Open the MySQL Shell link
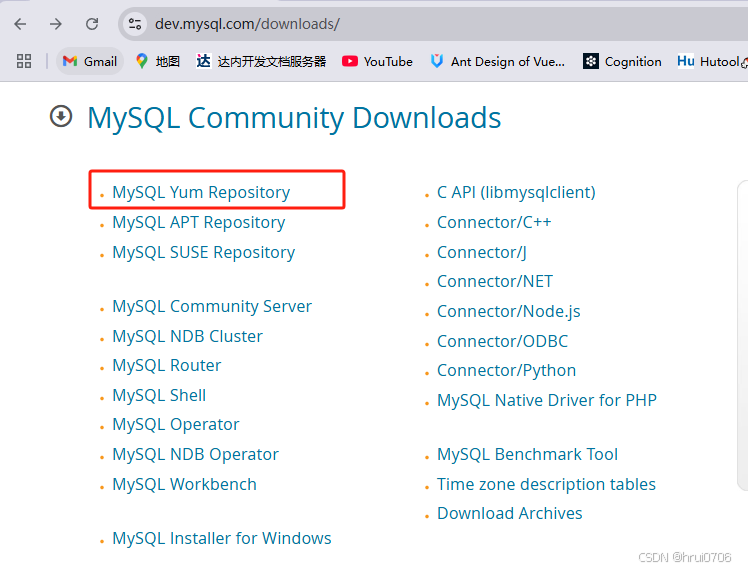This screenshot has height=570, width=748. click(159, 395)
